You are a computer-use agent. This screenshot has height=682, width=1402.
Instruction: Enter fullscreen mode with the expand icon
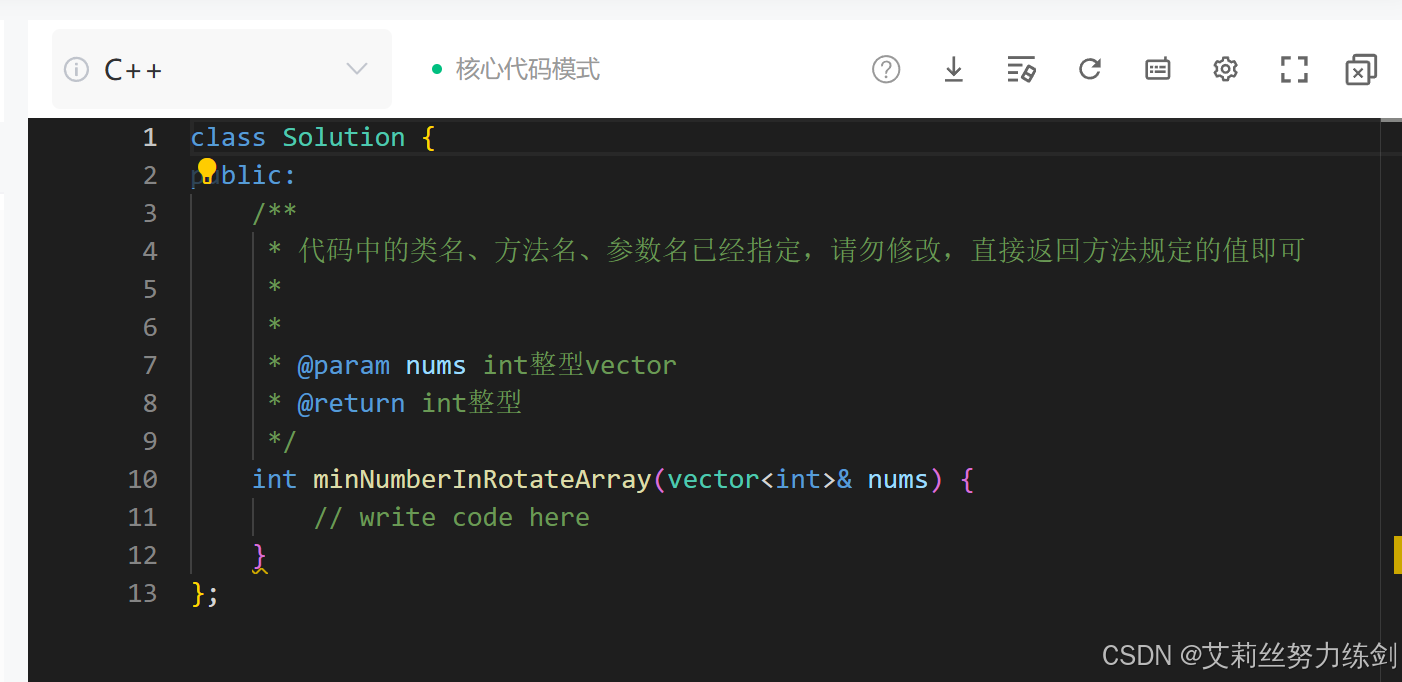click(1294, 69)
